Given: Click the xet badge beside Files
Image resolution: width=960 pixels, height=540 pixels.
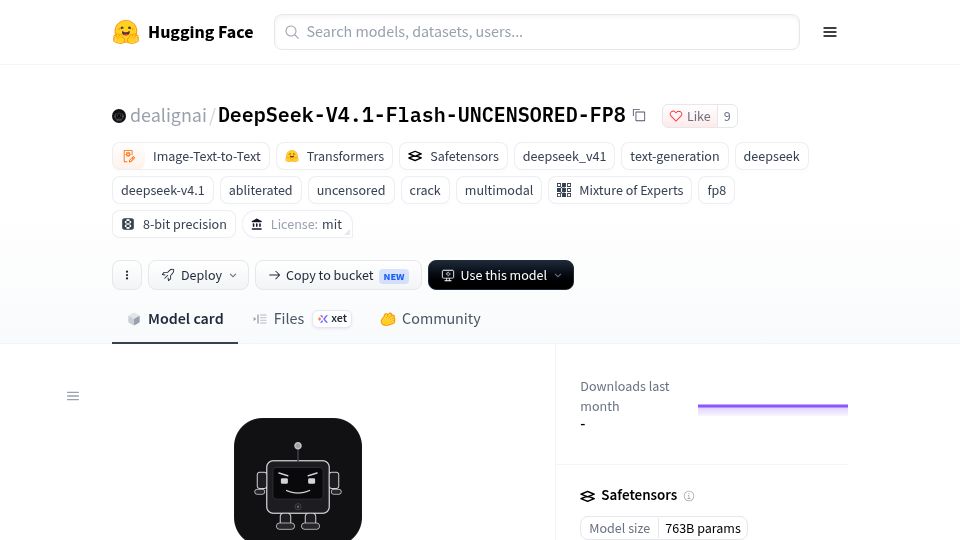Looking at the screenshot, I should point(332,318).
